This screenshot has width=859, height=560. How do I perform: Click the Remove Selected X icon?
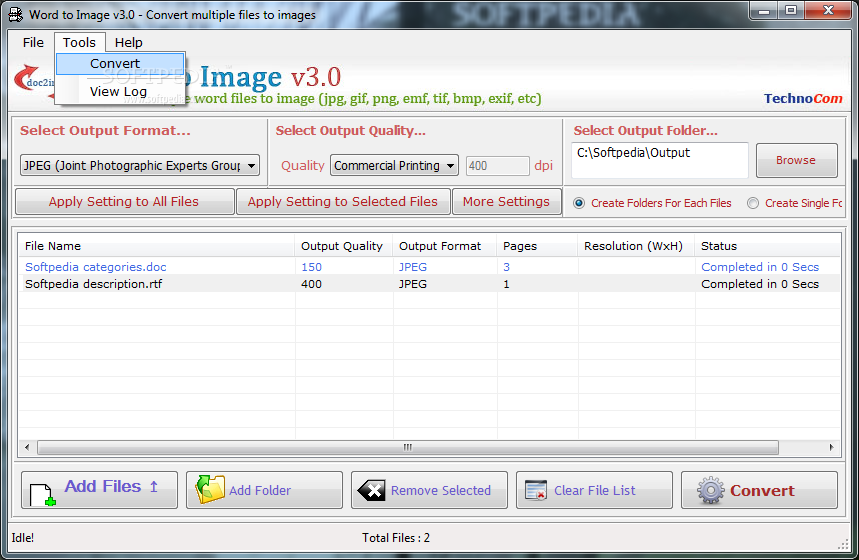[371, 490]
